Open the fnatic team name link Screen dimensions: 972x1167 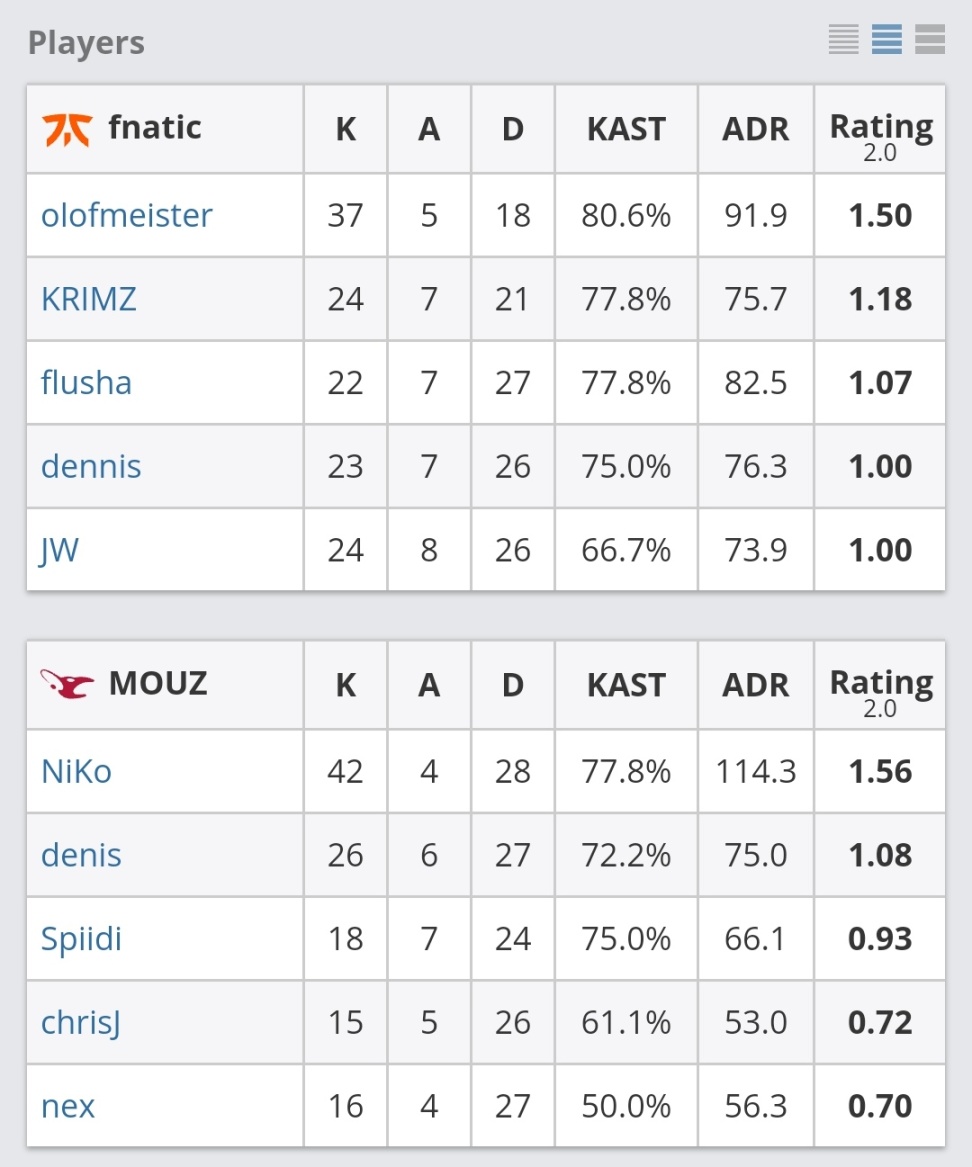155,128
